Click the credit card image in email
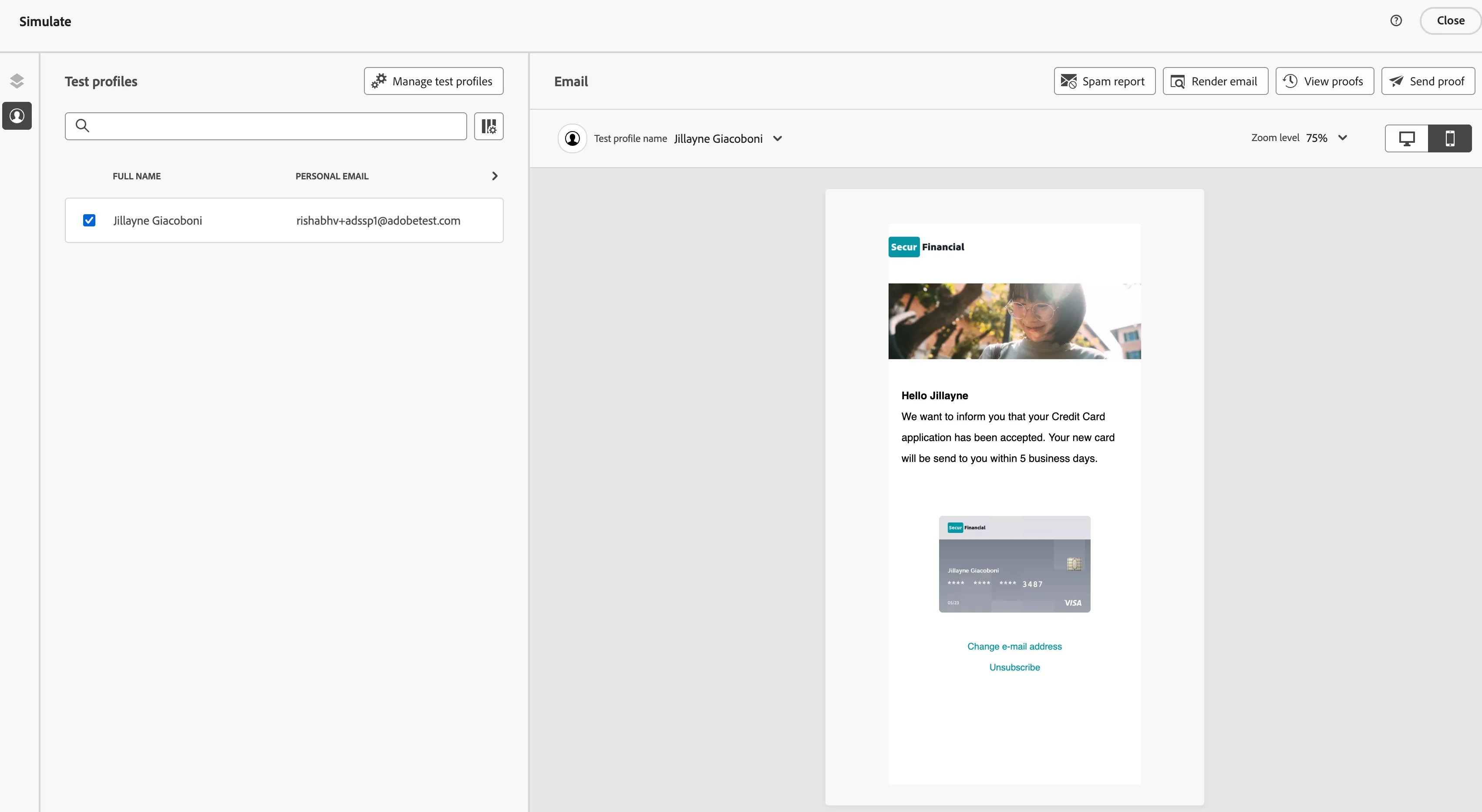Viewport: 1482px width, 812px height. [1014, 564]
